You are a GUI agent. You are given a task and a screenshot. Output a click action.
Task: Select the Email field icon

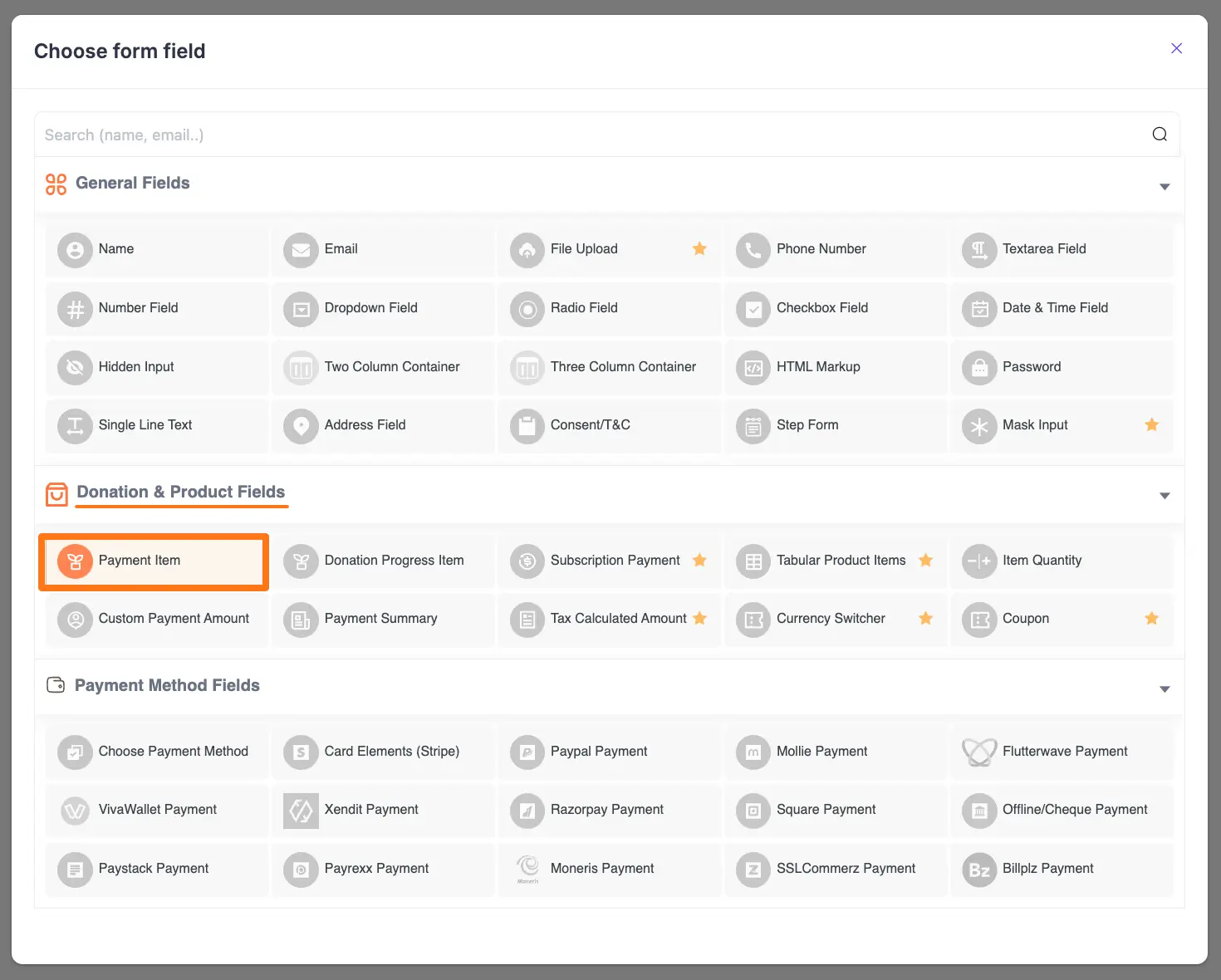click(301, 249)
